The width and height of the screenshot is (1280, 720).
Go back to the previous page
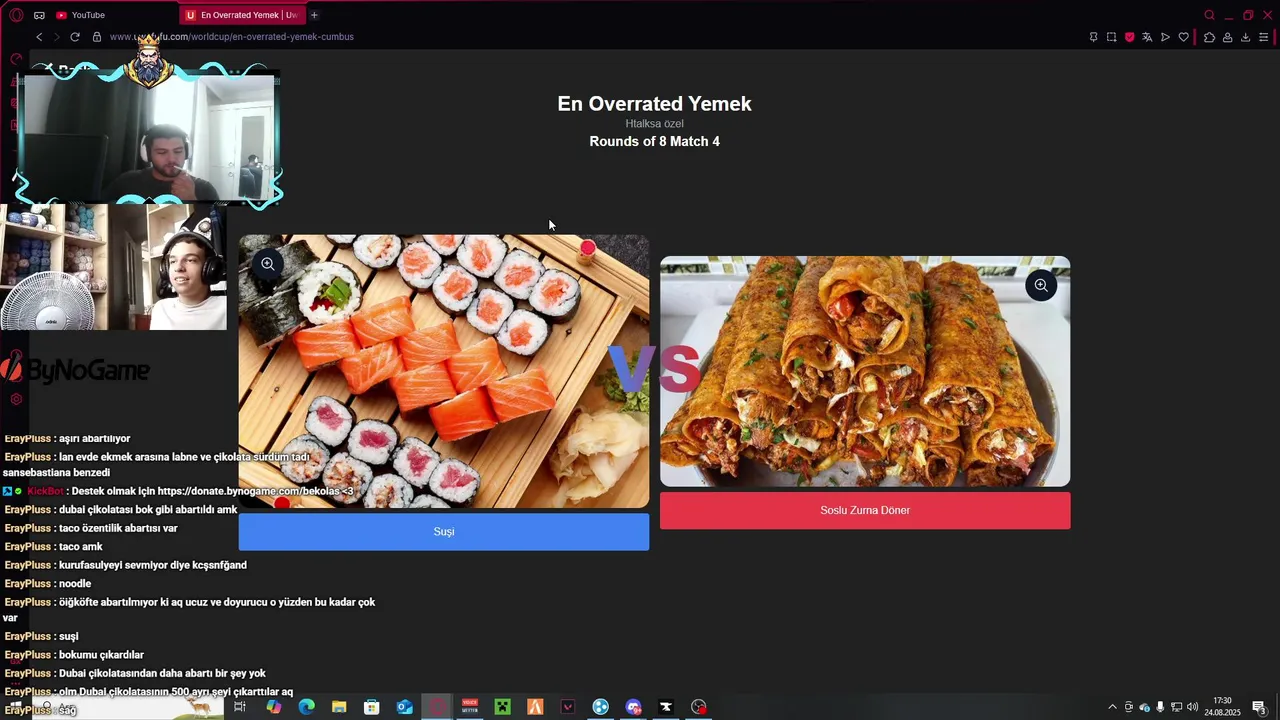[x=39, y=37]
